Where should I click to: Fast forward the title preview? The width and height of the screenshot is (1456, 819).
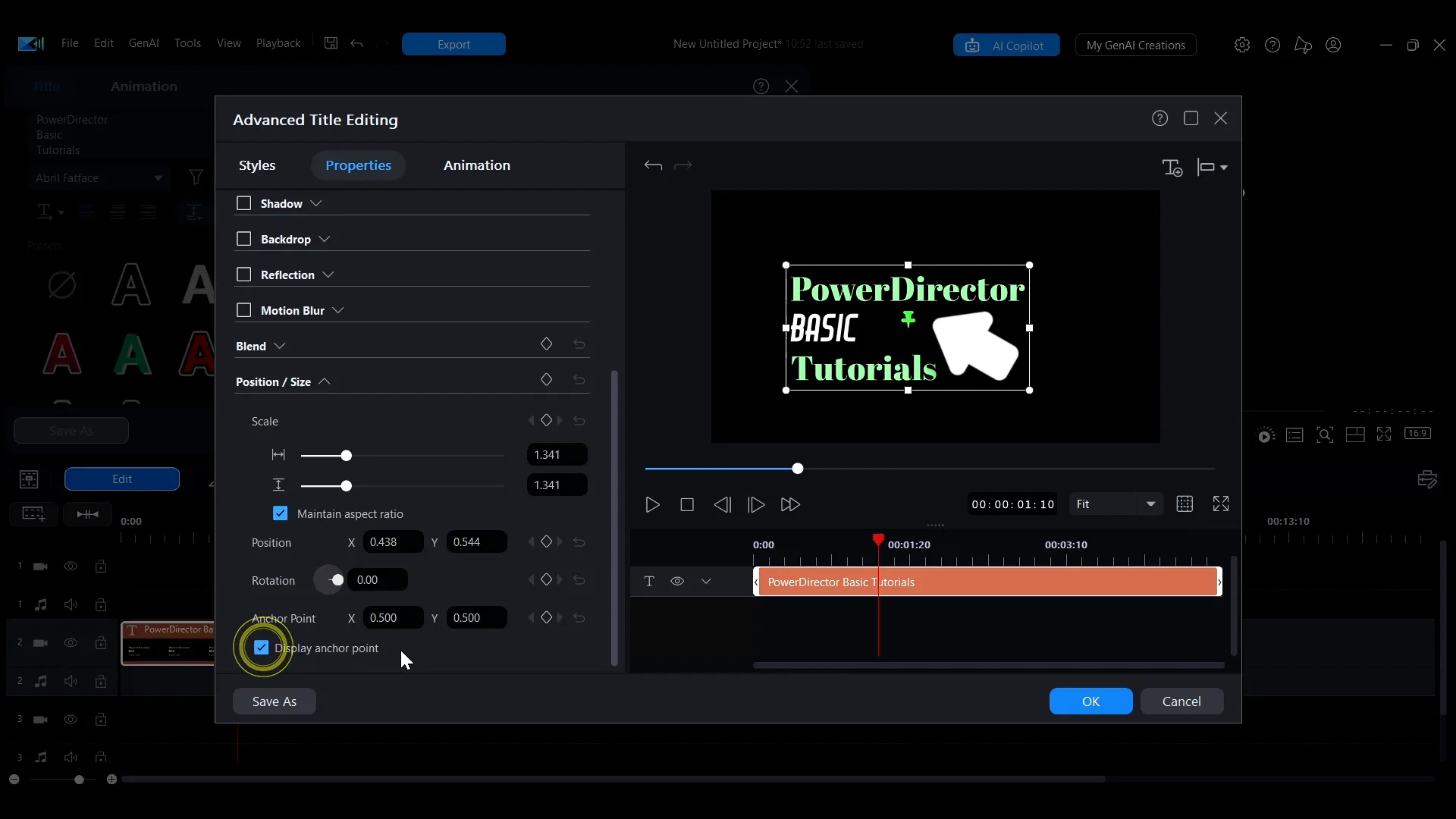click(790, 505)
